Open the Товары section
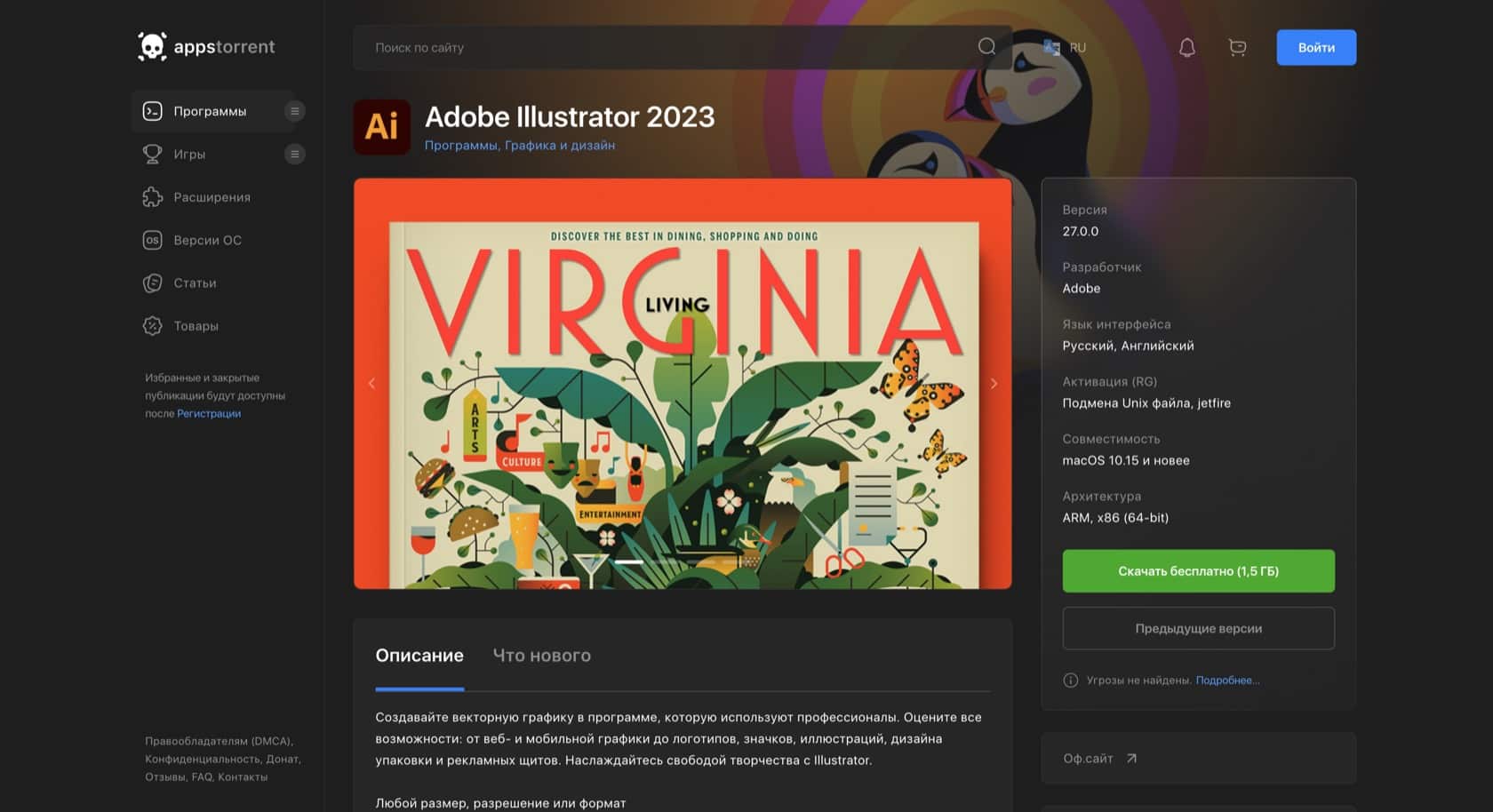Viewport: 1493px width, 812px height. pos(196,326)
